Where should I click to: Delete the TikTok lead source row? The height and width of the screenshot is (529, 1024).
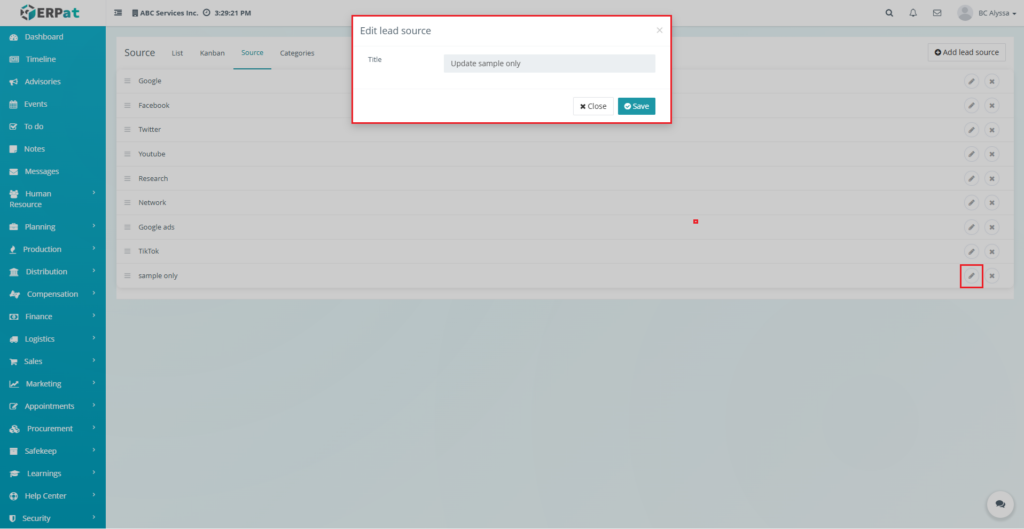click(x=992, y=252)
